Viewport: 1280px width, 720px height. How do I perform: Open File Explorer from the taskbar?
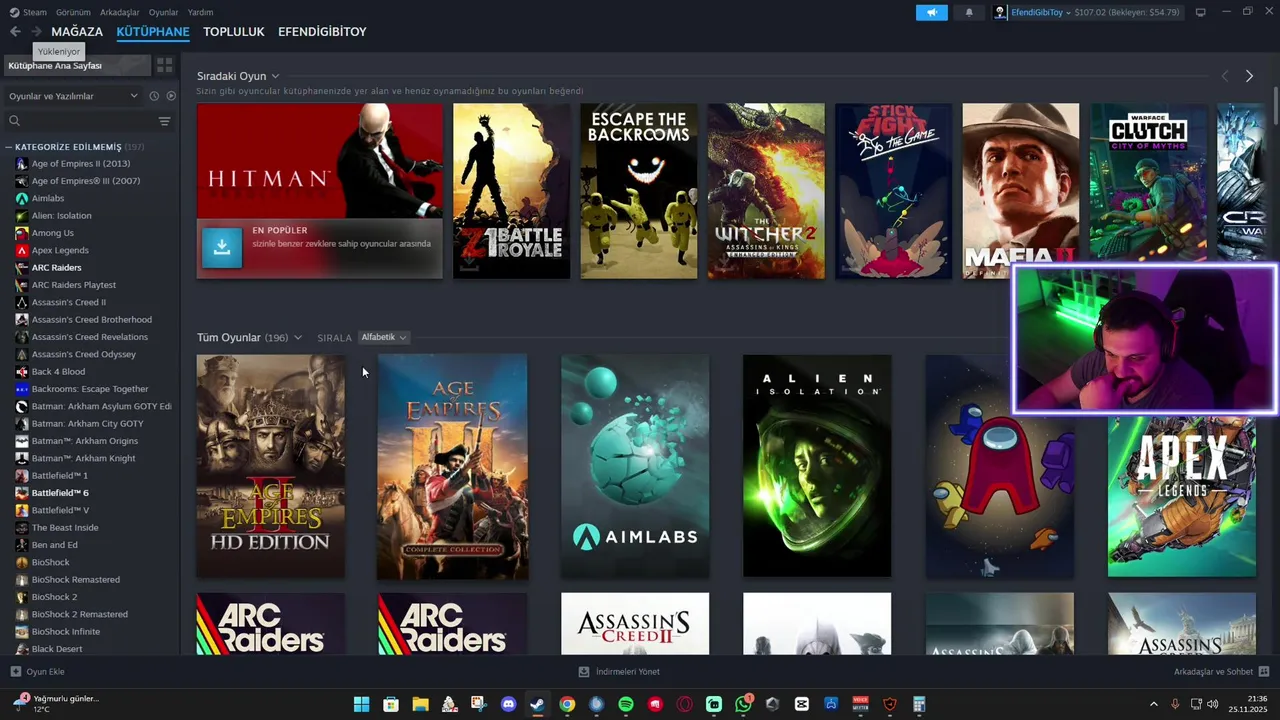420,704
